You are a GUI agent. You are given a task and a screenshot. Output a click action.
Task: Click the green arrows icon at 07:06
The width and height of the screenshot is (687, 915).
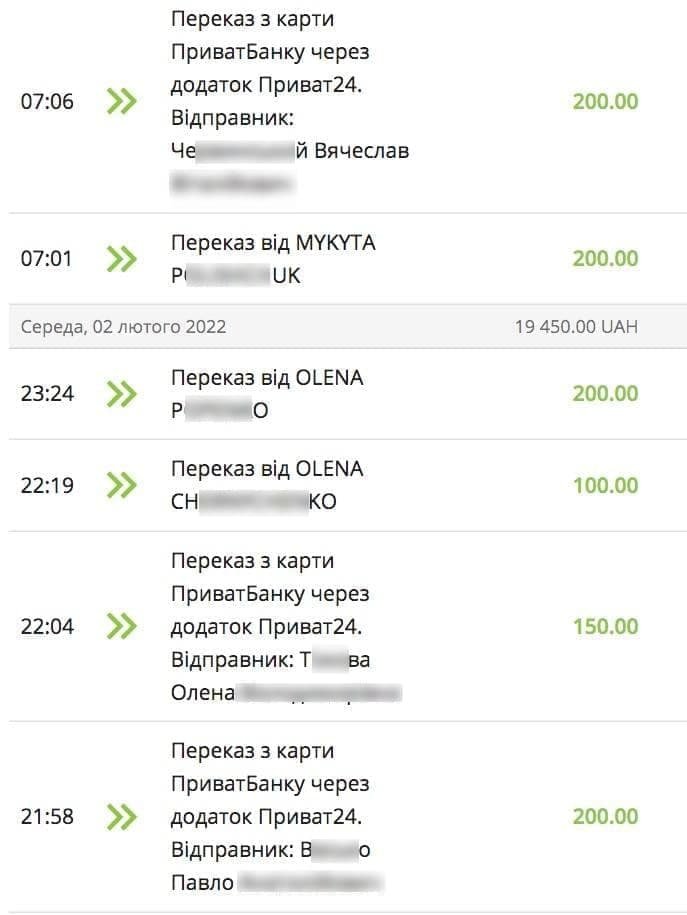(121, 101)
